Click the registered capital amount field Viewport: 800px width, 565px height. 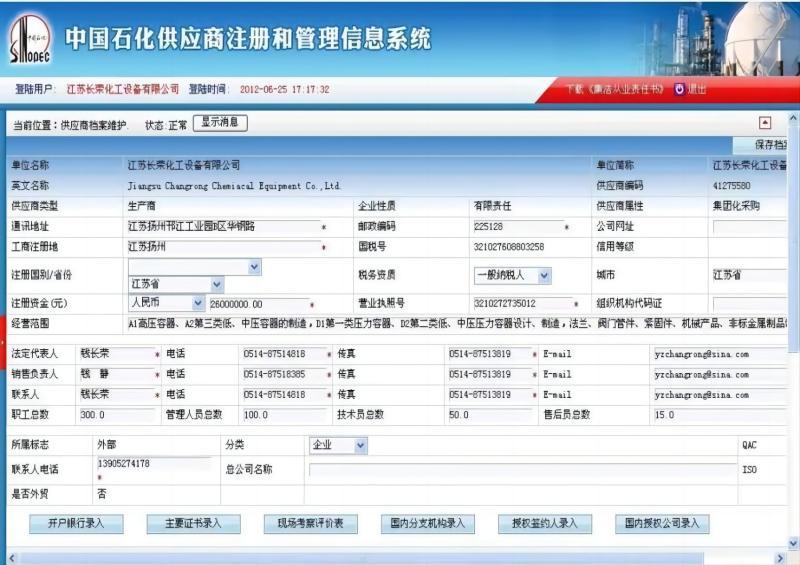tap(259, 304)
